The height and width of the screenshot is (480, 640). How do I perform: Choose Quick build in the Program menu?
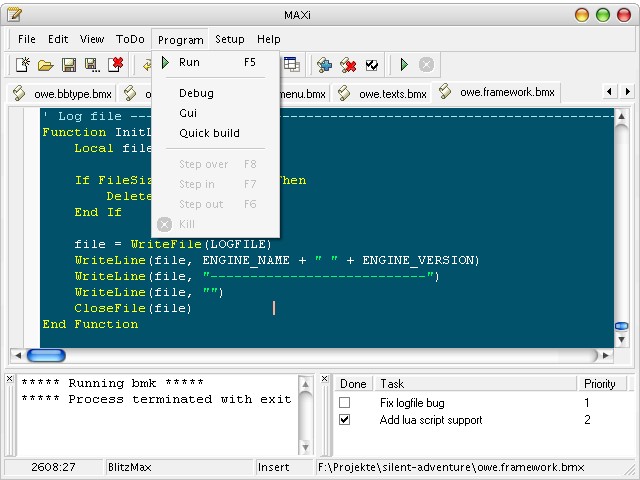click(x=216, y=133)
